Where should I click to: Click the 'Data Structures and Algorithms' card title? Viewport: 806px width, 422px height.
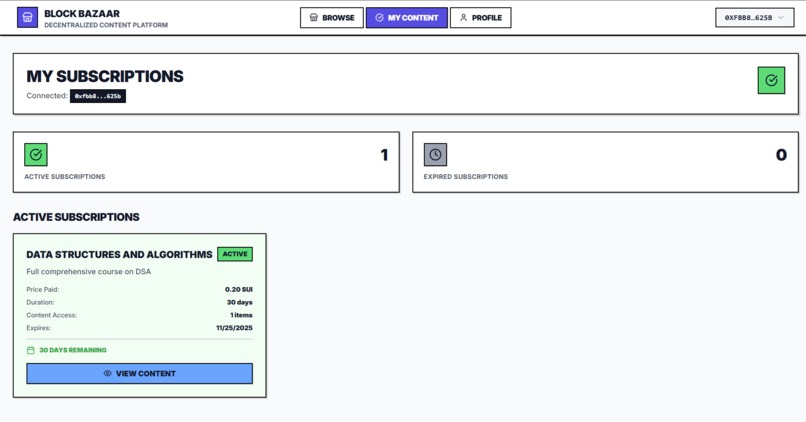(x=119, y=254)
